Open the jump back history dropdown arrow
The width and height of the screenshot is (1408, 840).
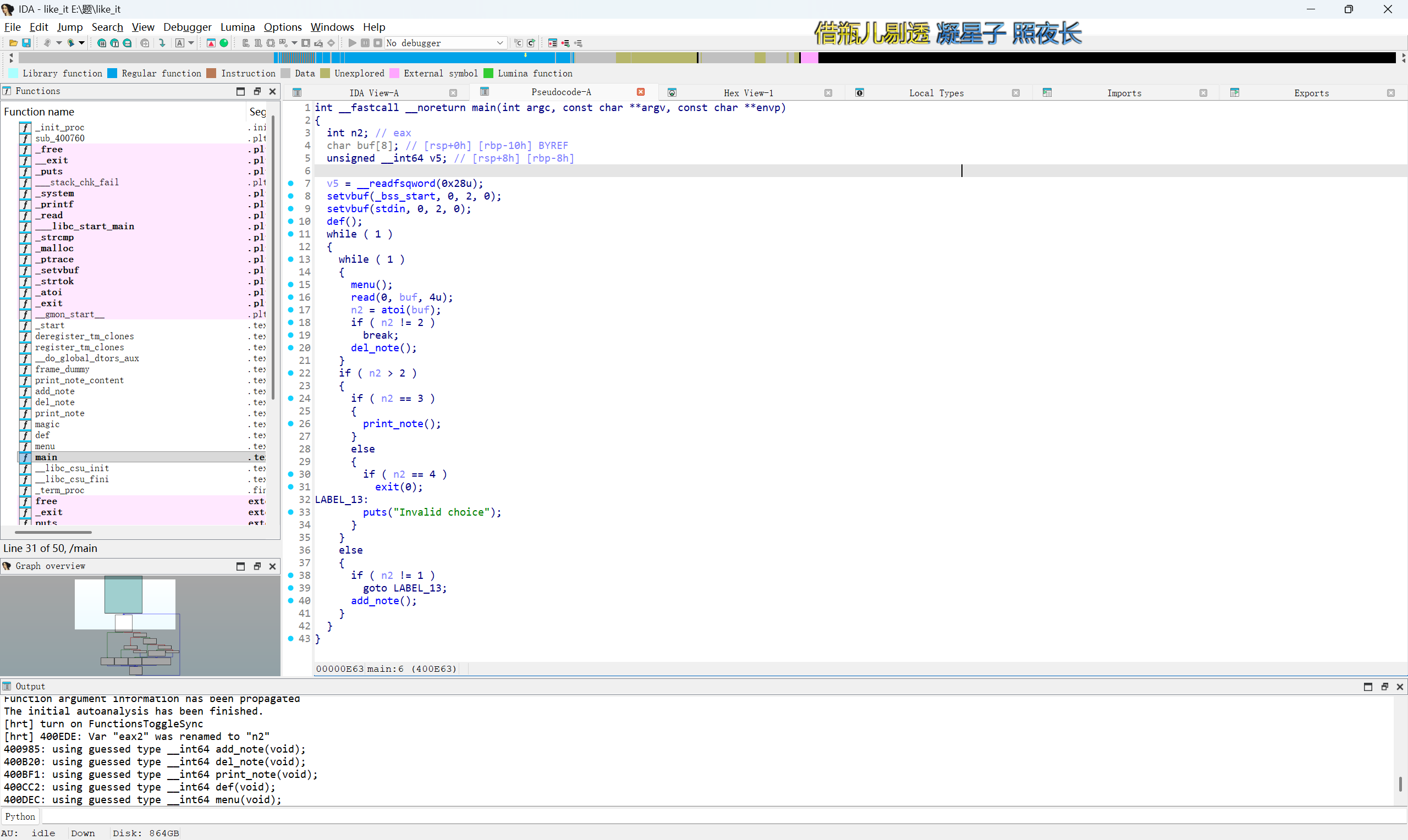[x=58, y=43]
